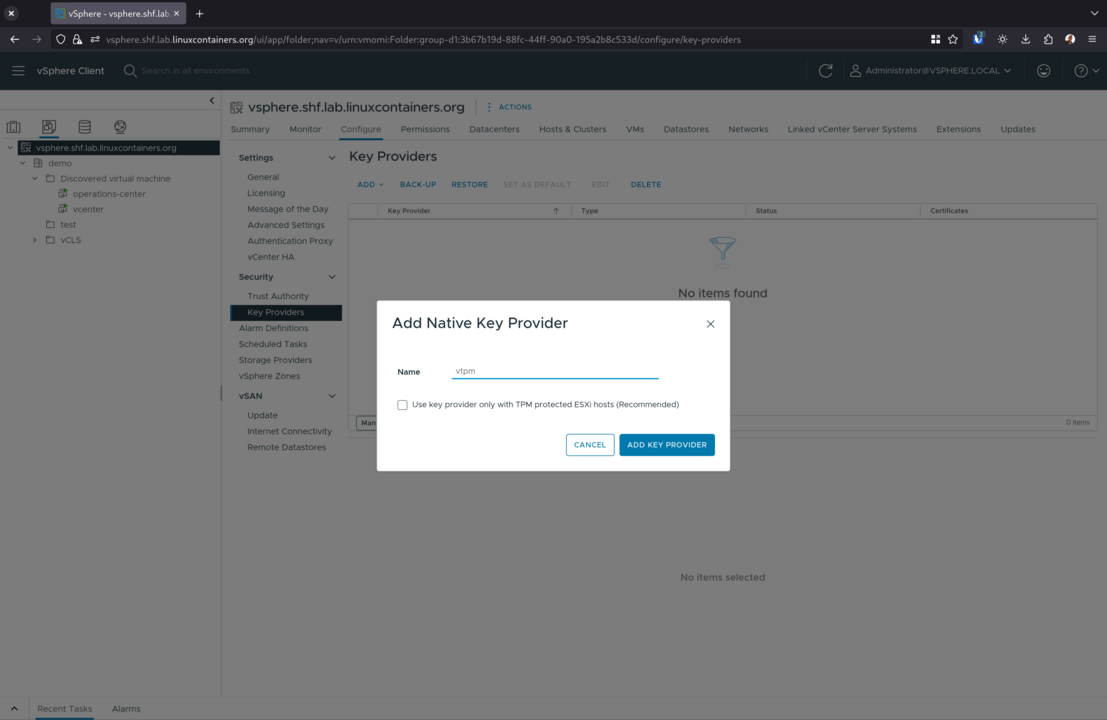1107x720 pixels.
Task: Click the ADD KEY PROVIDER button
Action: point(667,445)
